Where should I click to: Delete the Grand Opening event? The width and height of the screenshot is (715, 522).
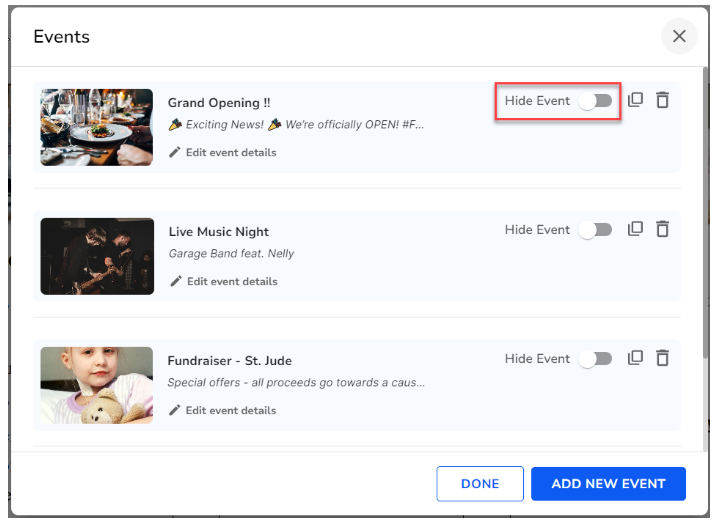(662, 100)
